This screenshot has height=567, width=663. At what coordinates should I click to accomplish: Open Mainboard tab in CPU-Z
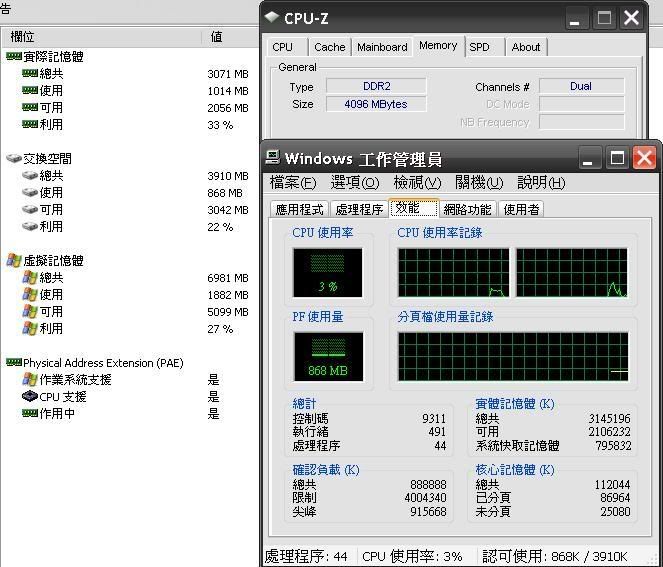click(x=382, y=47)
